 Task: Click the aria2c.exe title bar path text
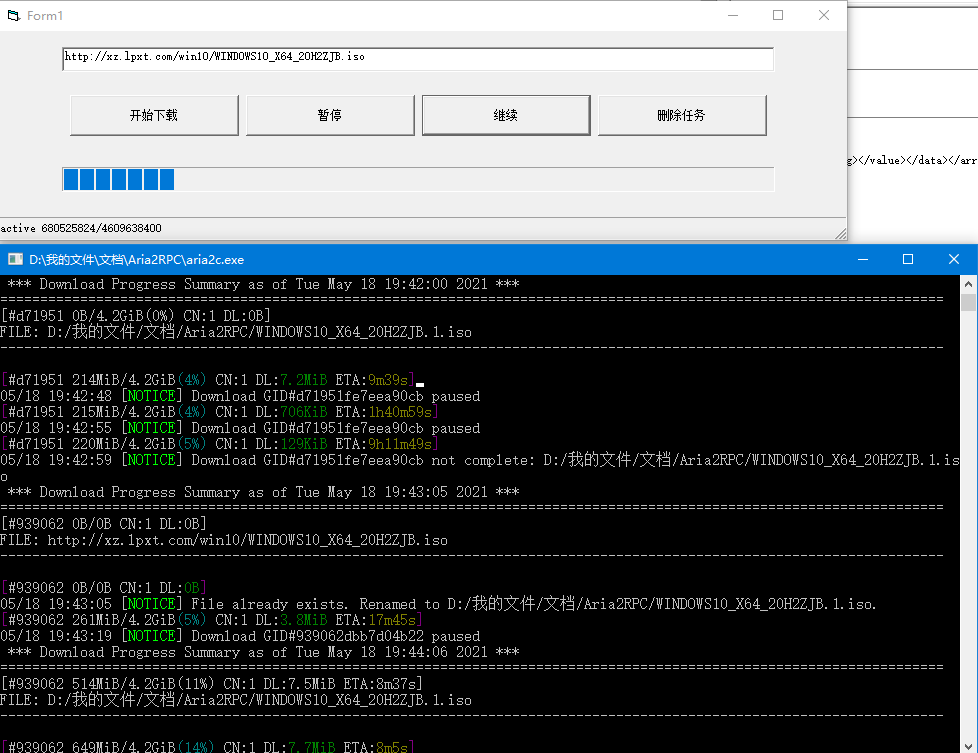pos(137,260)
